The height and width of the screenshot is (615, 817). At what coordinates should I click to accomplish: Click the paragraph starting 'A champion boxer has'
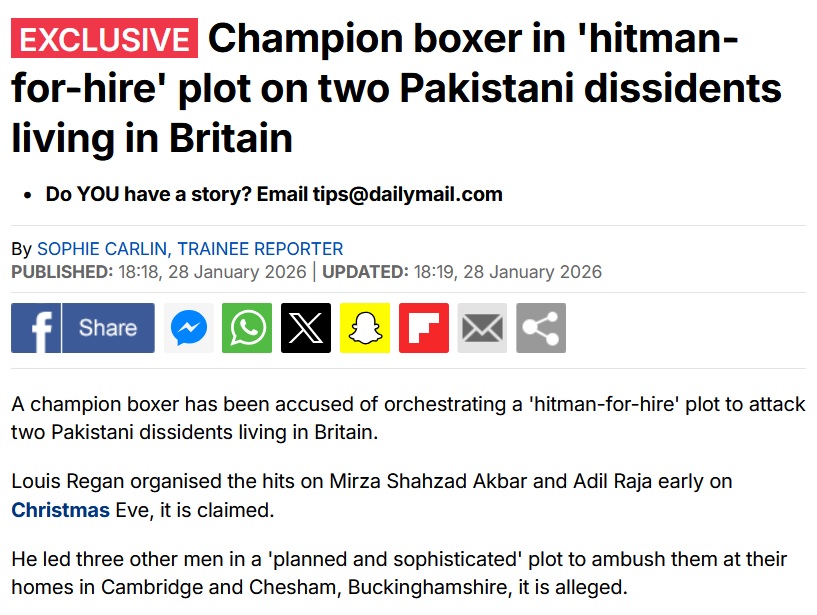(x=400, y=420)
